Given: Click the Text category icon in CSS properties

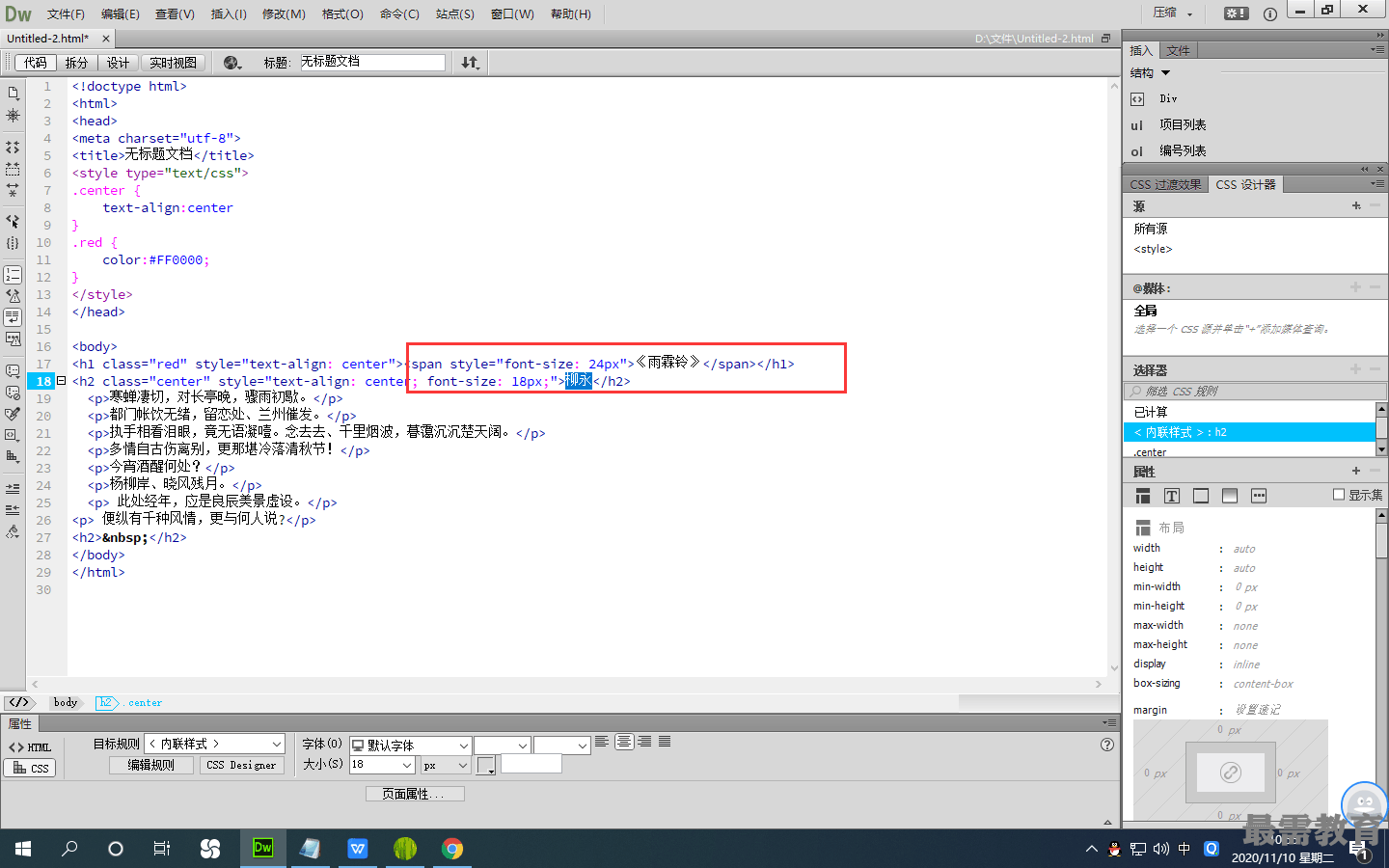Looking at the screenshot, I should click(x=1172, y=496).
